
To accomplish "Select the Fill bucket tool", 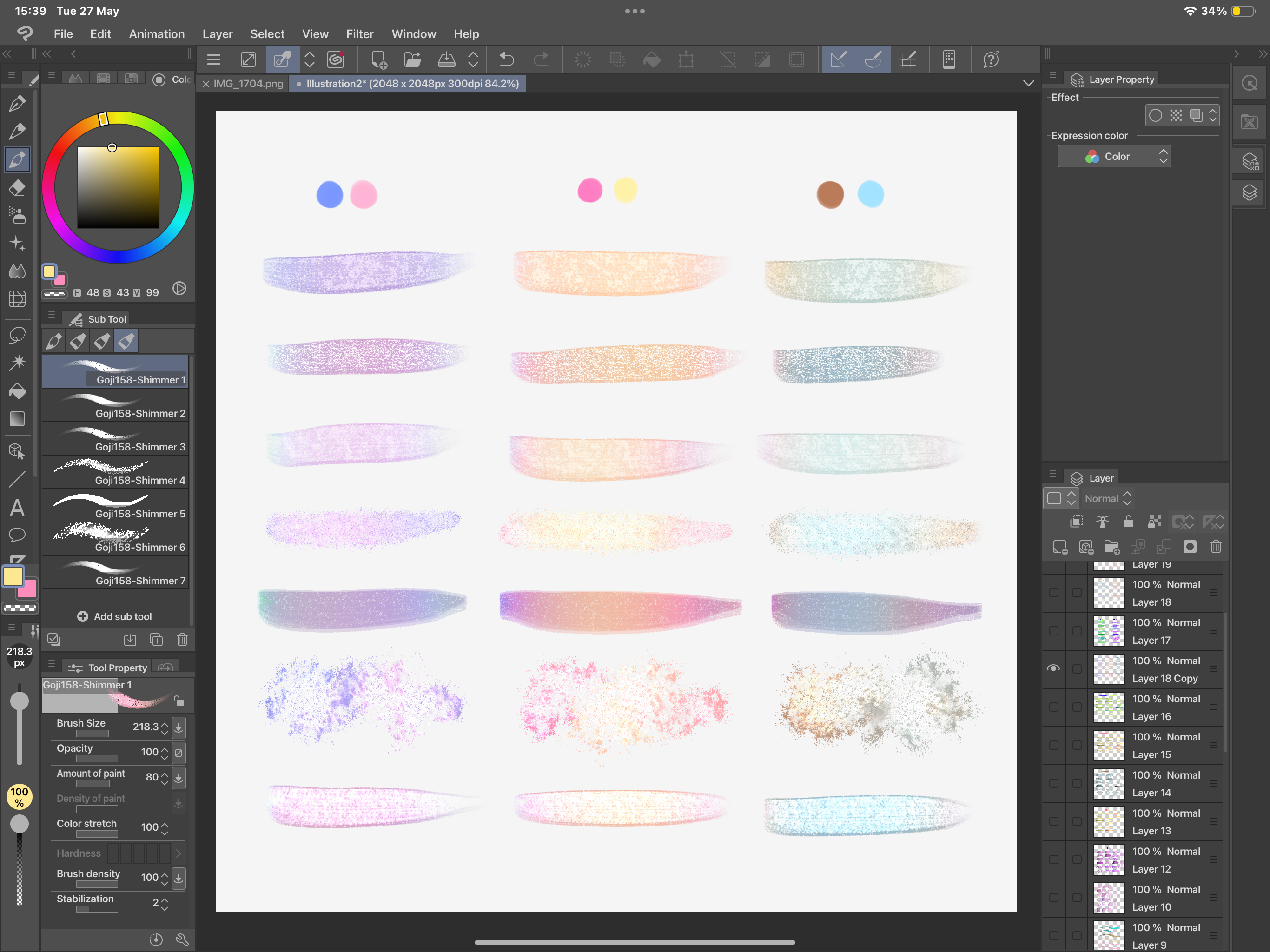I will (17, 391).
